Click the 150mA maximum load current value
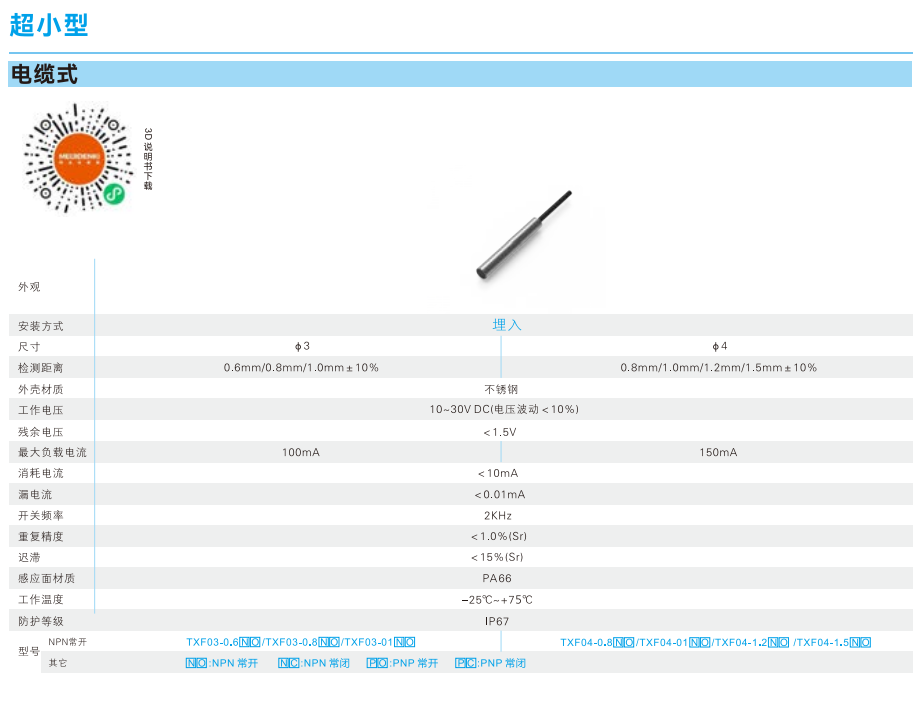This screenshot has width=920, height=701. click(718, 452)
